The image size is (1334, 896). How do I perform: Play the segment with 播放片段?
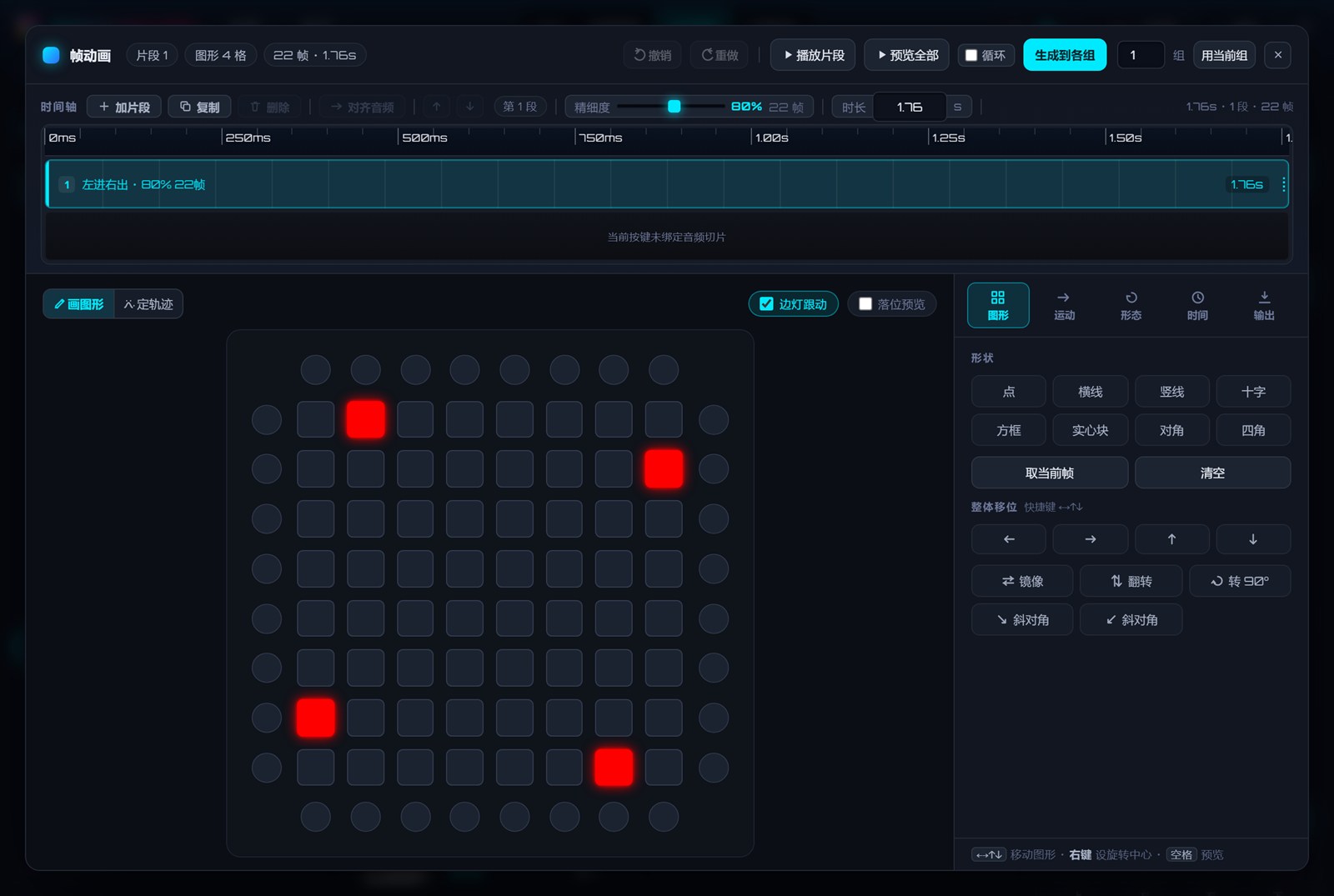(x=814, y=55)
